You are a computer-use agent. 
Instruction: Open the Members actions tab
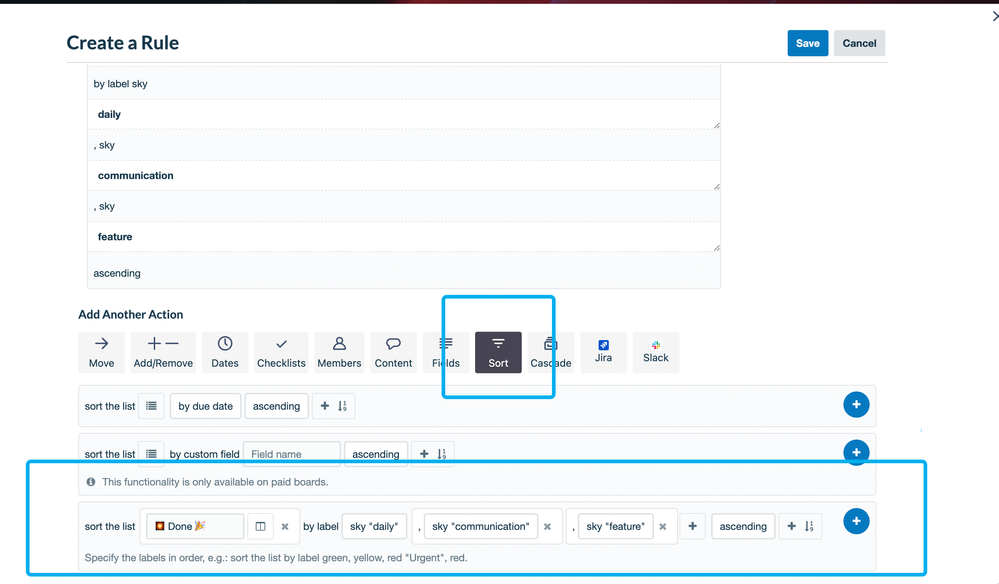tap(339, 352)
